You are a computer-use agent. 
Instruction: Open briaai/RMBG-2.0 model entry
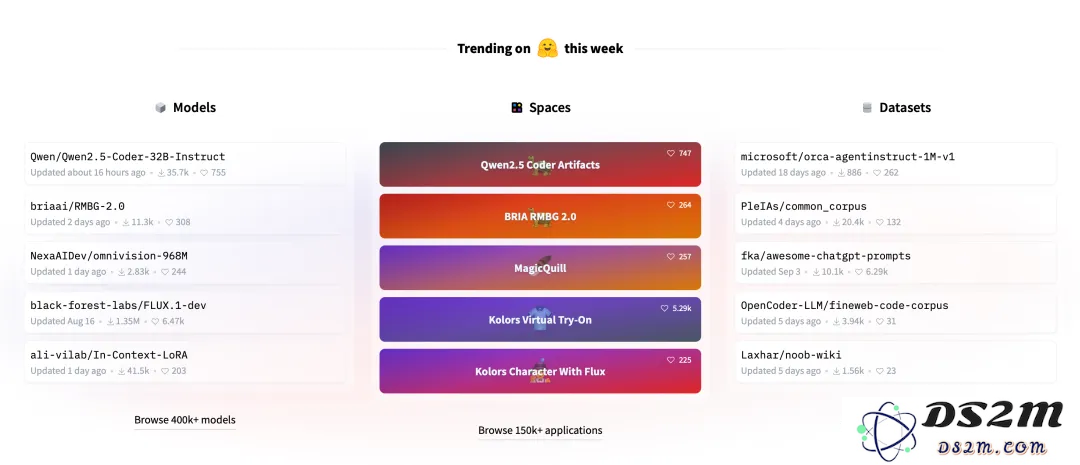185,214
